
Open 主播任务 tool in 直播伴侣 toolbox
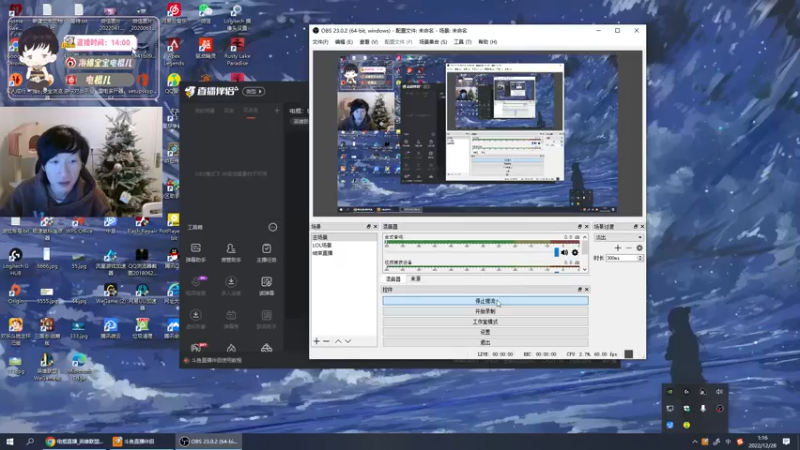pyautogui.click(x=266, y=253)
